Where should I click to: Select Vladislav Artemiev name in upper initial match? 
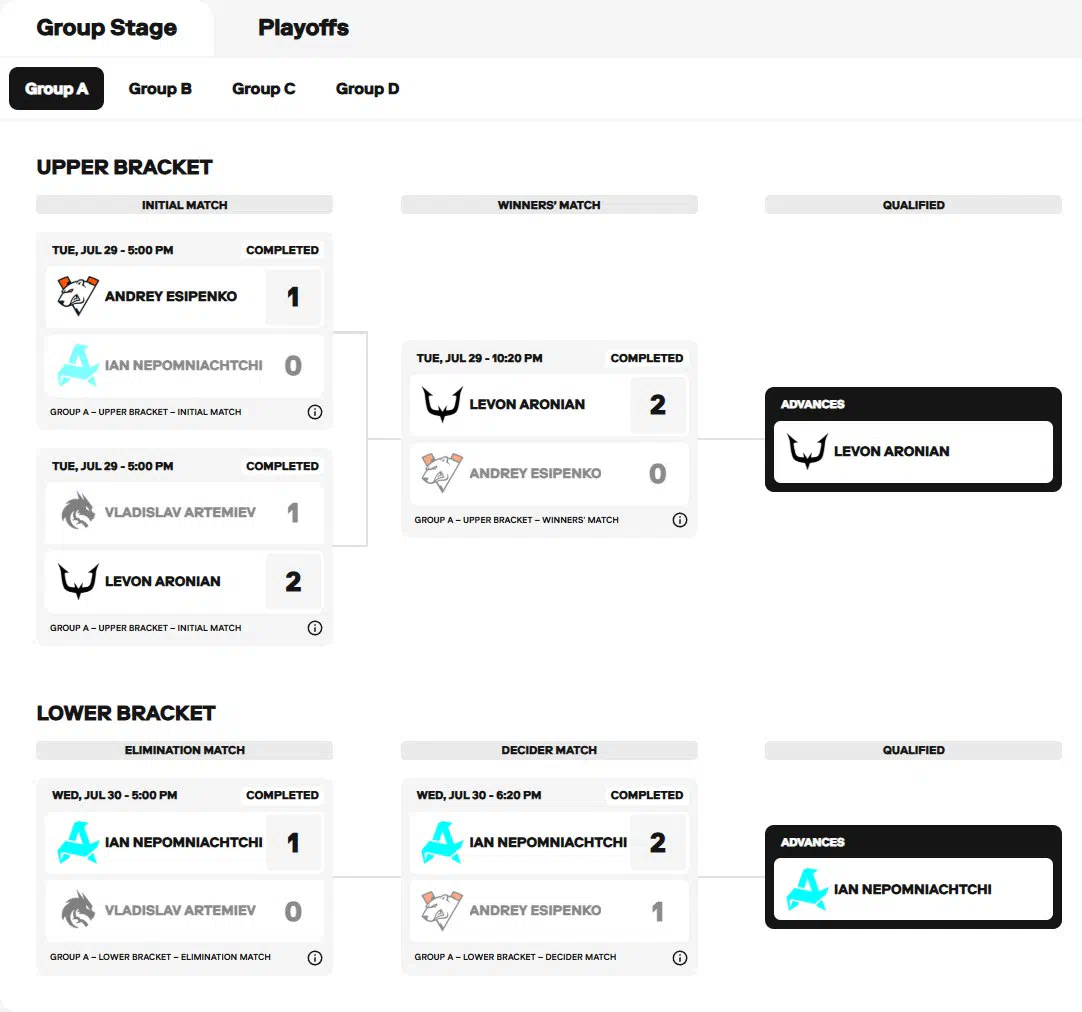(x=180, y=512)
